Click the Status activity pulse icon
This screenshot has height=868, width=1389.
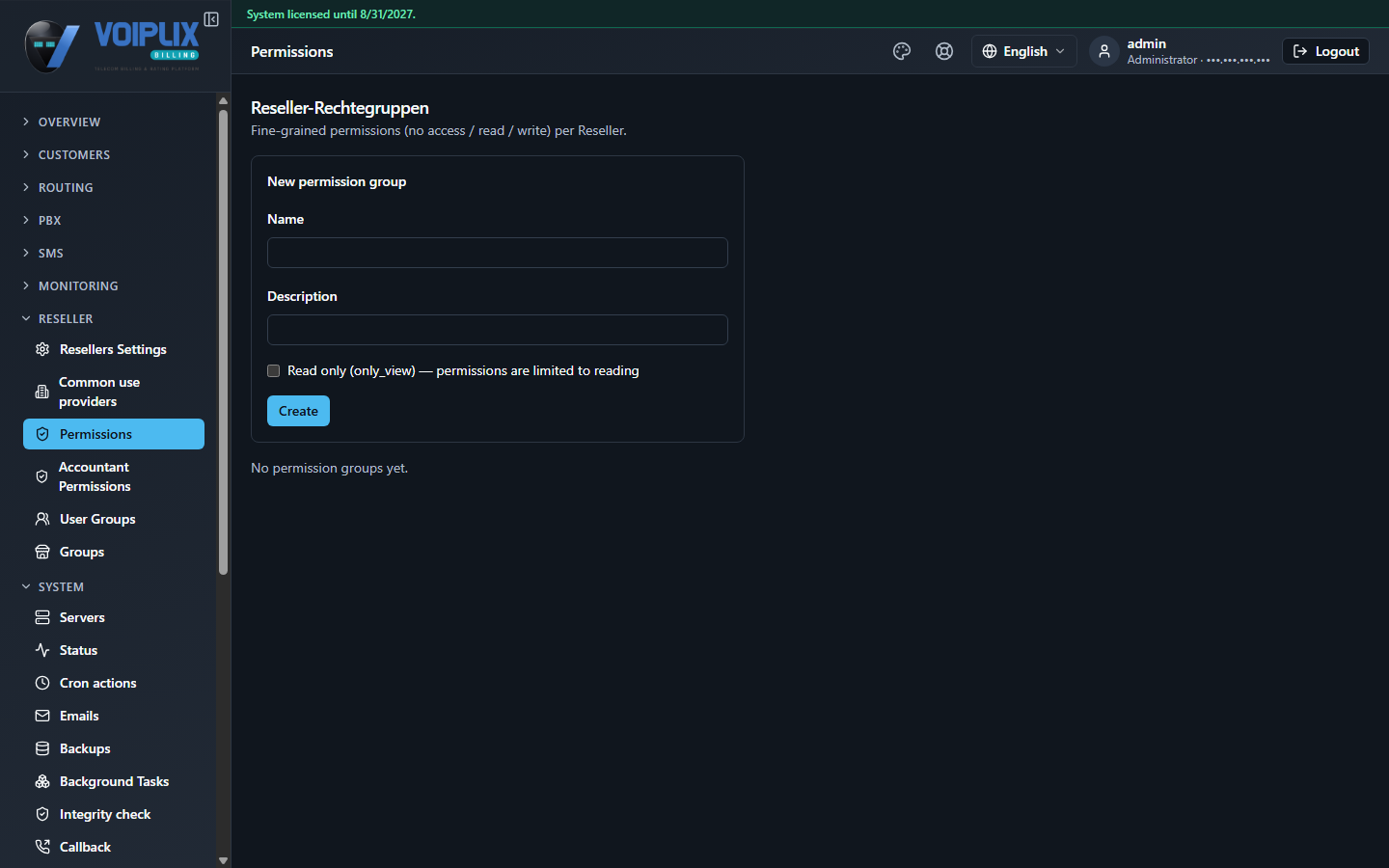tap(42, 650)
